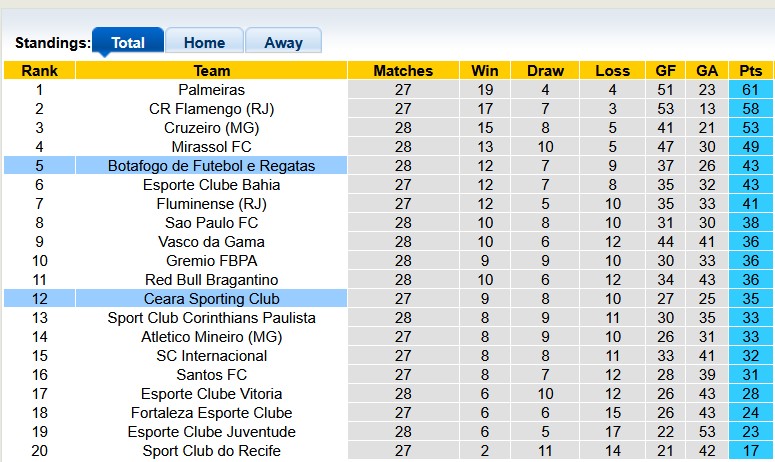
Task: Click the Rank column header
Action: [39, 71]
